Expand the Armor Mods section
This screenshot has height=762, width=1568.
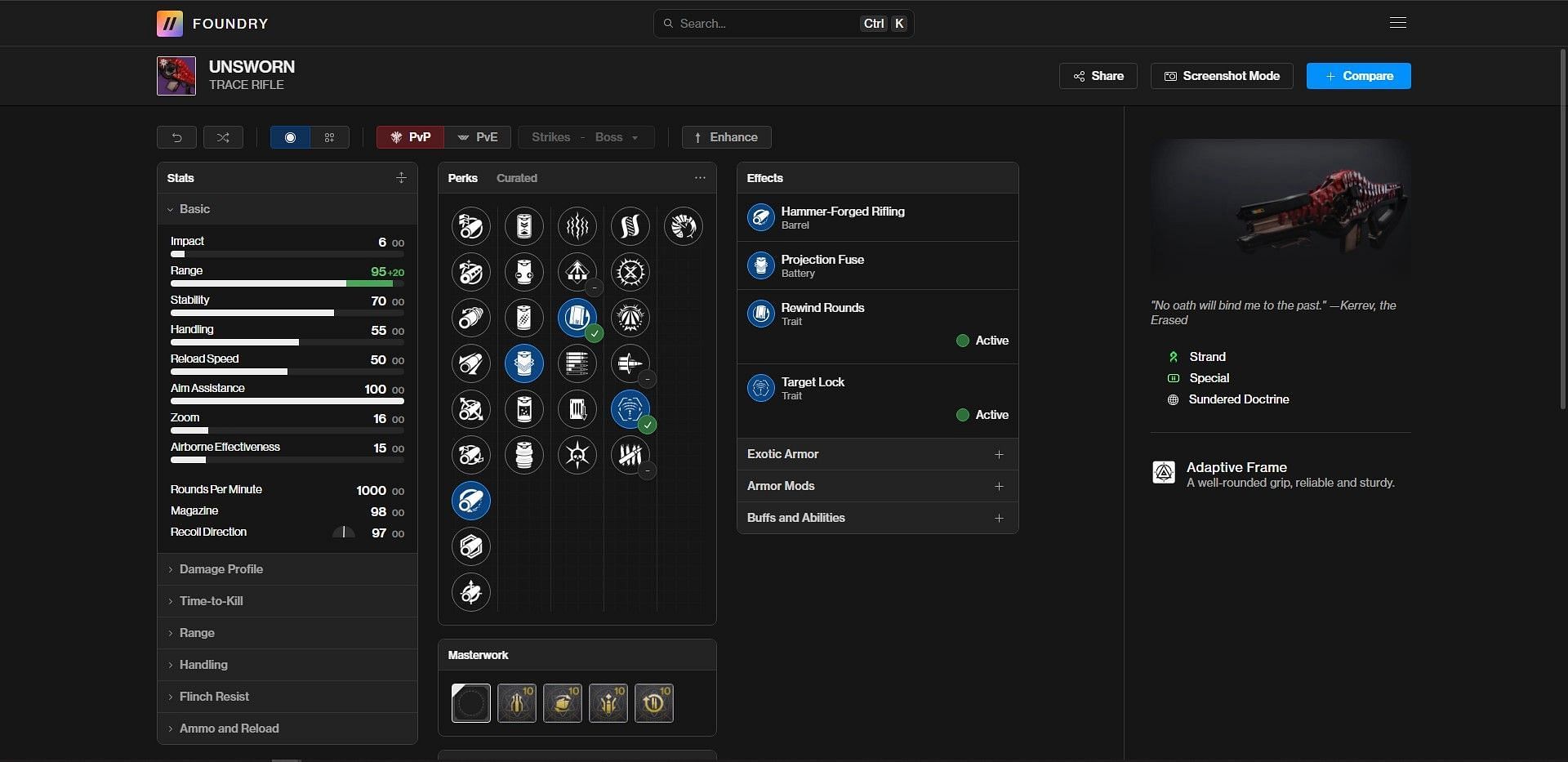tap(878, 486)
